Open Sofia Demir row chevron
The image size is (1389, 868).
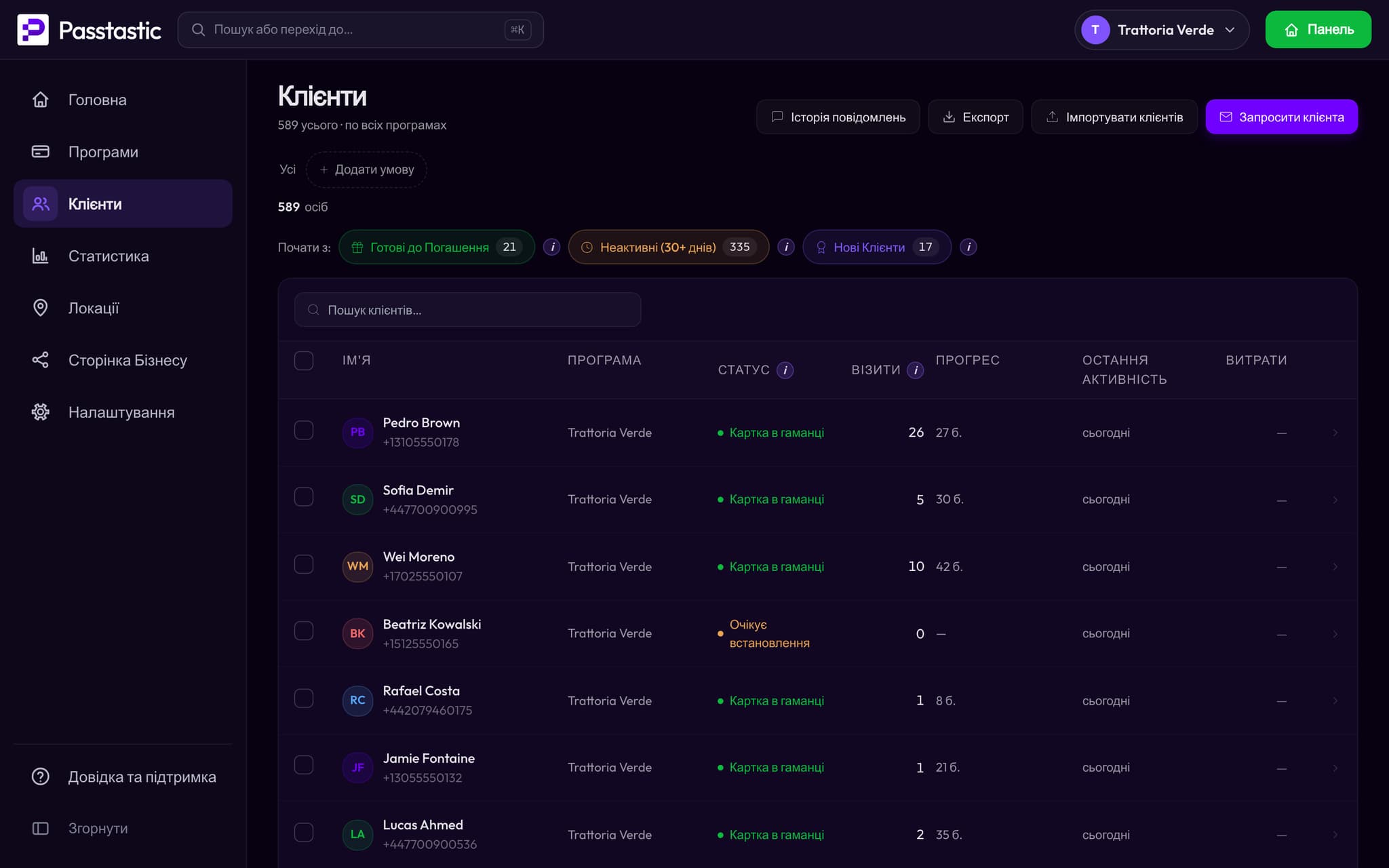[1335, 500]
